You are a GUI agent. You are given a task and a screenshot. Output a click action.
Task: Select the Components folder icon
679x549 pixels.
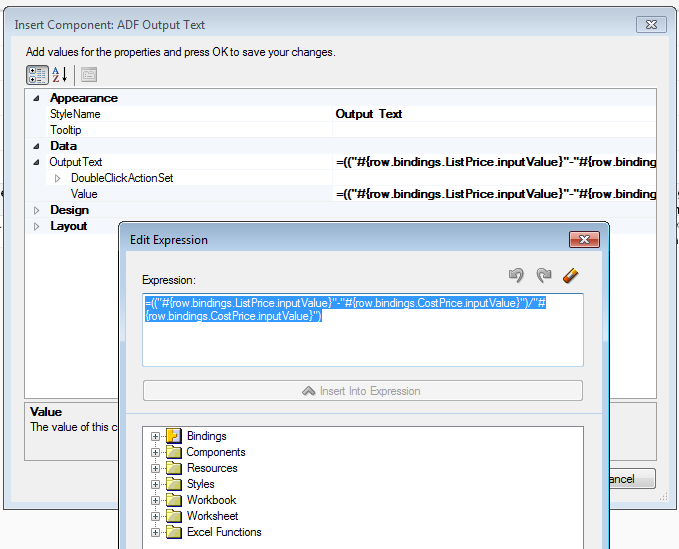(174, 452)
